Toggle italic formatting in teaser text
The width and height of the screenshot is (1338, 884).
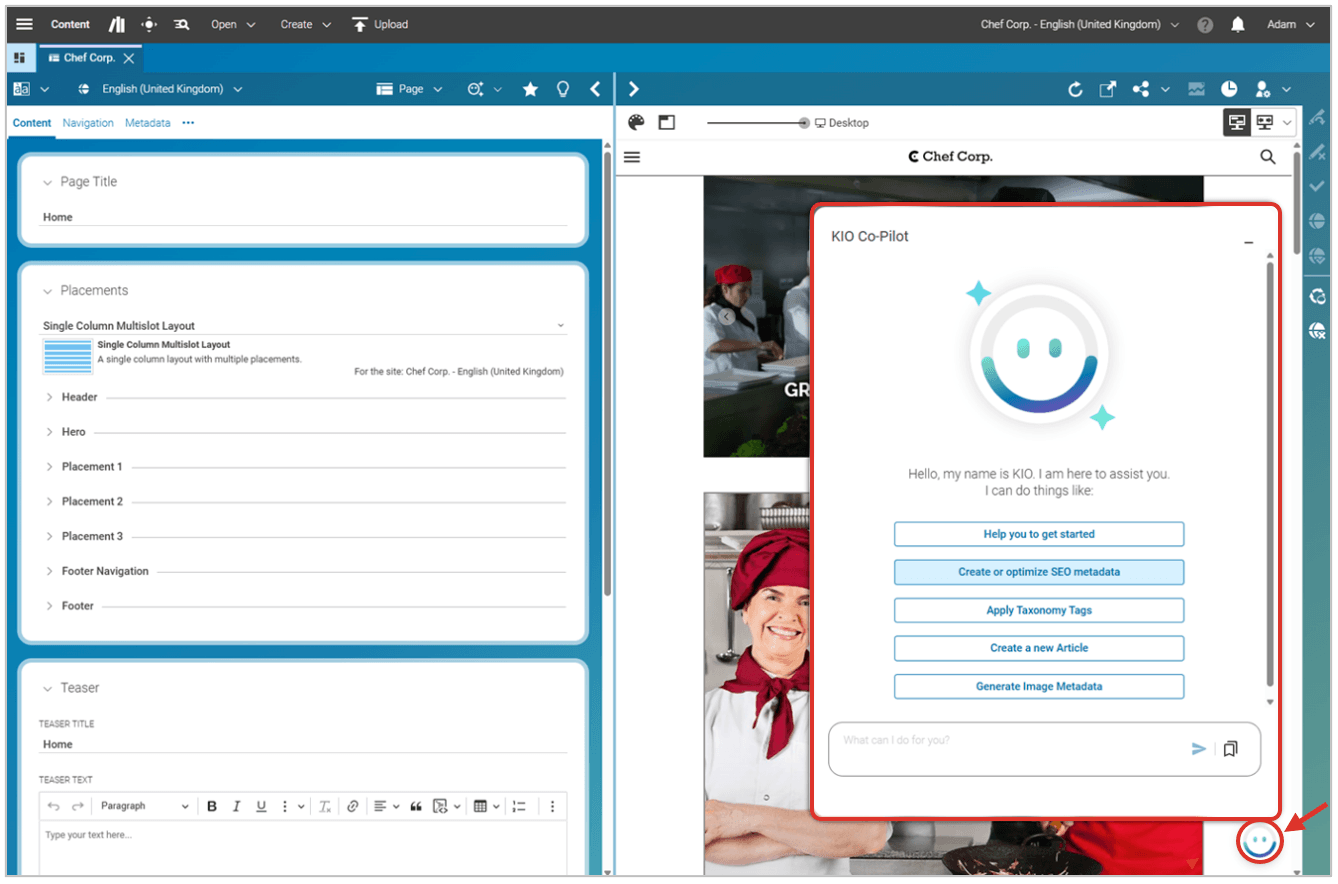[x=237, y=807]
